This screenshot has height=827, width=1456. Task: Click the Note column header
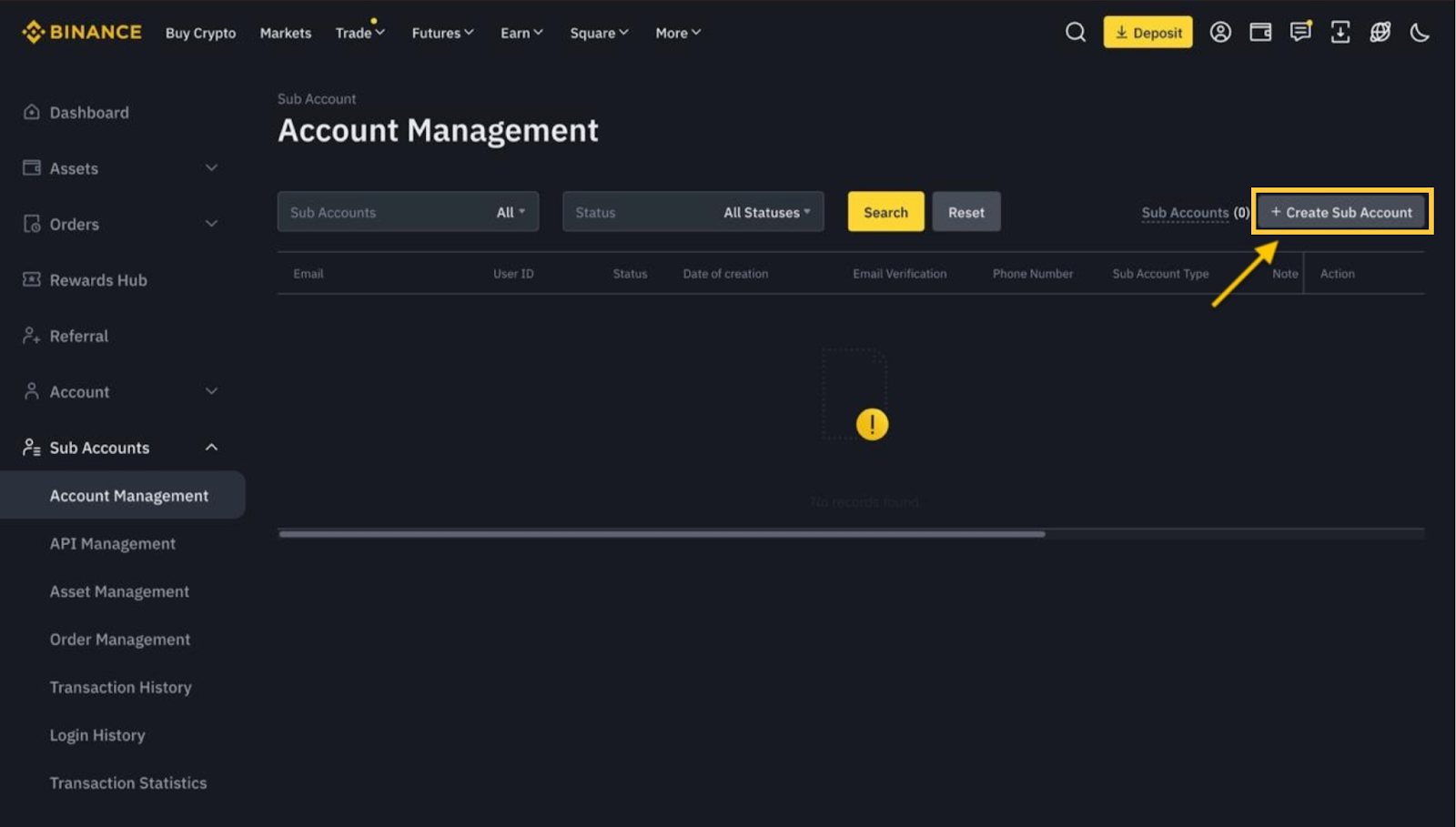tap(1285, 273)
